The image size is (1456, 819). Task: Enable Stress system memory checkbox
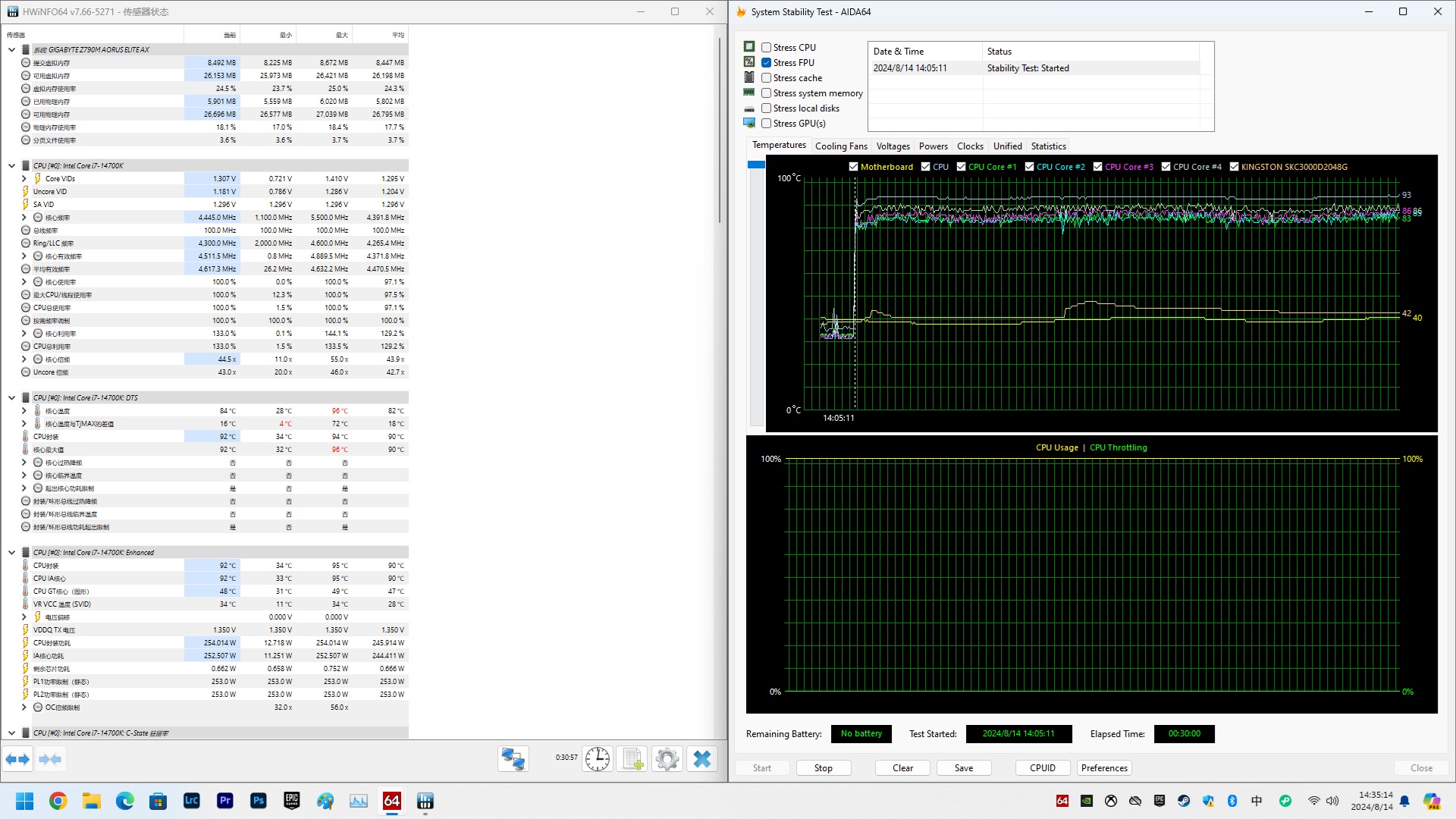pos(767,93)
